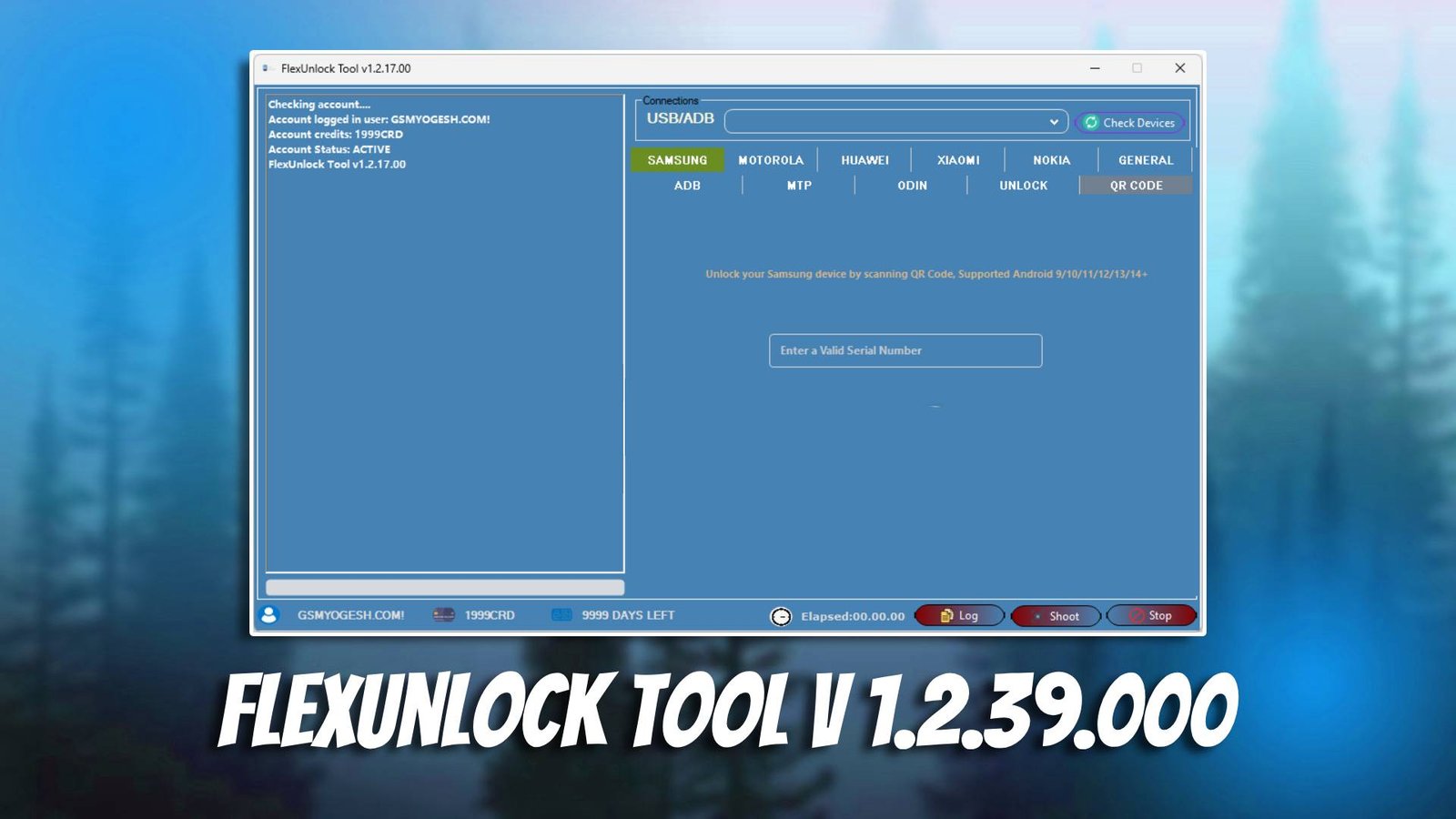The width and height of the screenshot is (1456, 819).
Task: Click the serial number input field
Action: coord(905,350)
